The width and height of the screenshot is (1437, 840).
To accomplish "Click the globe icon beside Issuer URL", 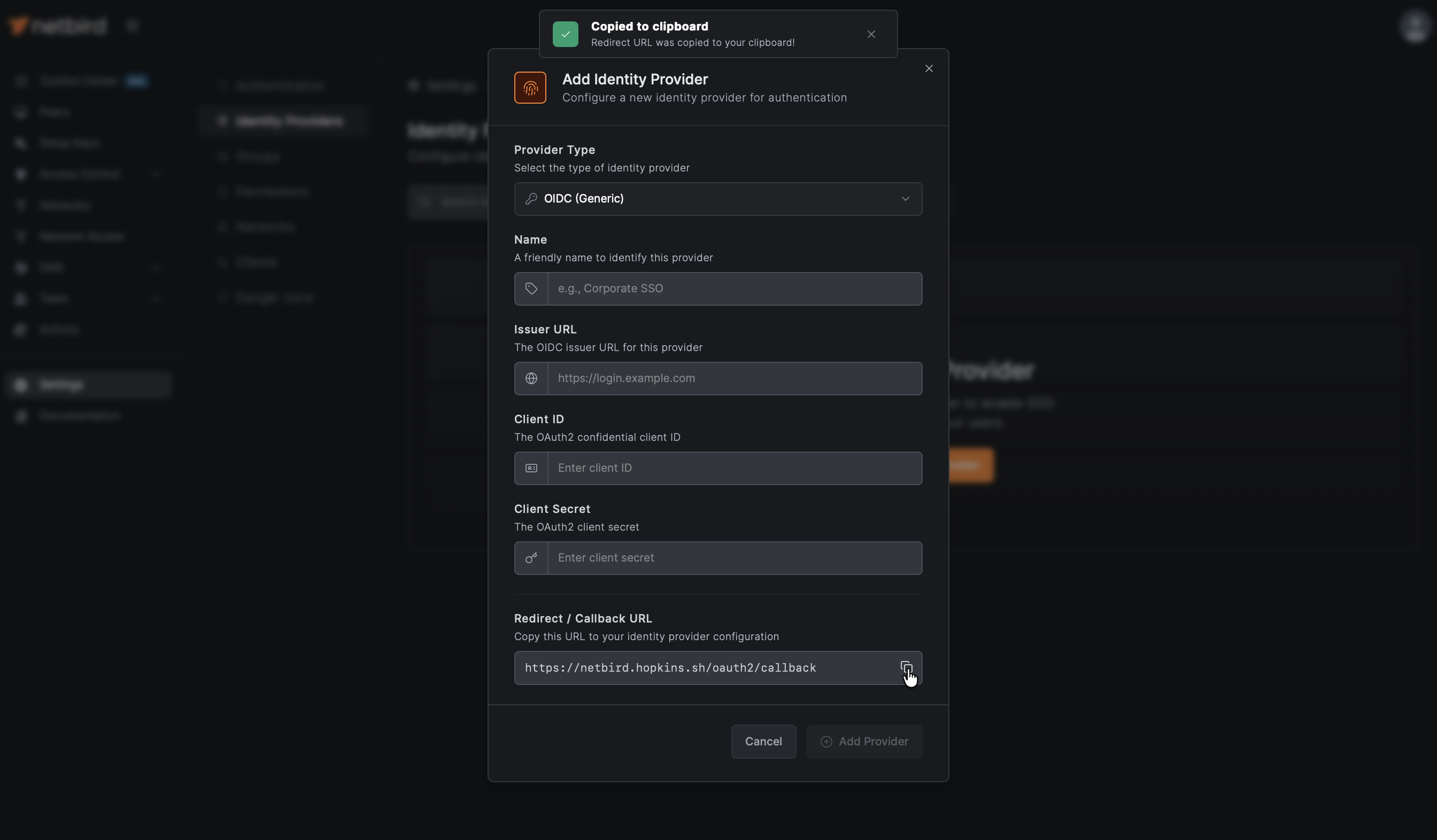I will coord(531,378).
